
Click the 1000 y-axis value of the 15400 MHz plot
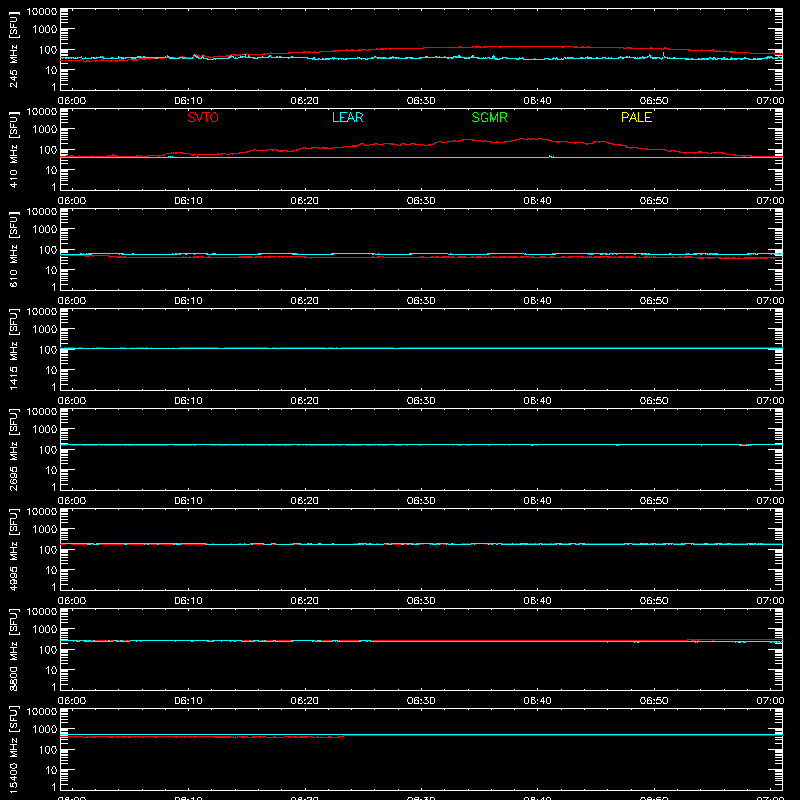tap(45, 730)
